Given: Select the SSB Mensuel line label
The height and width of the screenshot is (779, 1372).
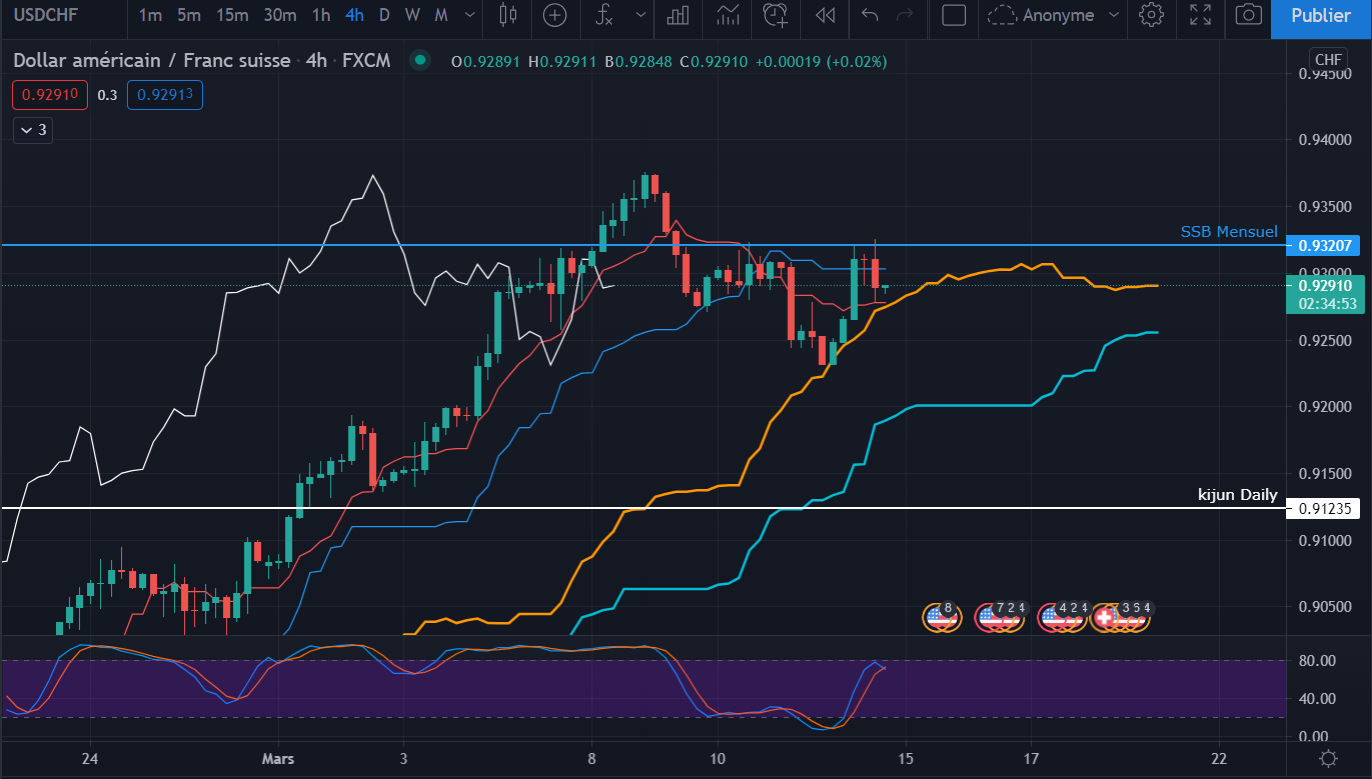Looking at the screenshot, I should click(1229, 232).
